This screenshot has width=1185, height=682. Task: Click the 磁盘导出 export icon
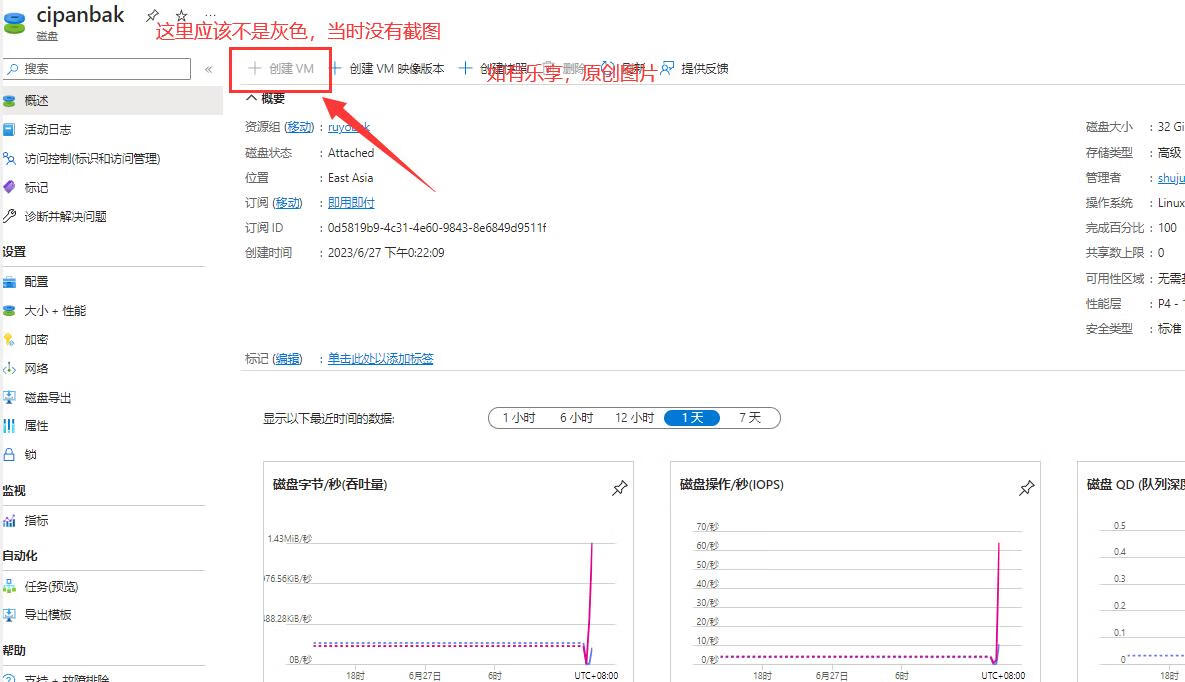click(9, 397)
